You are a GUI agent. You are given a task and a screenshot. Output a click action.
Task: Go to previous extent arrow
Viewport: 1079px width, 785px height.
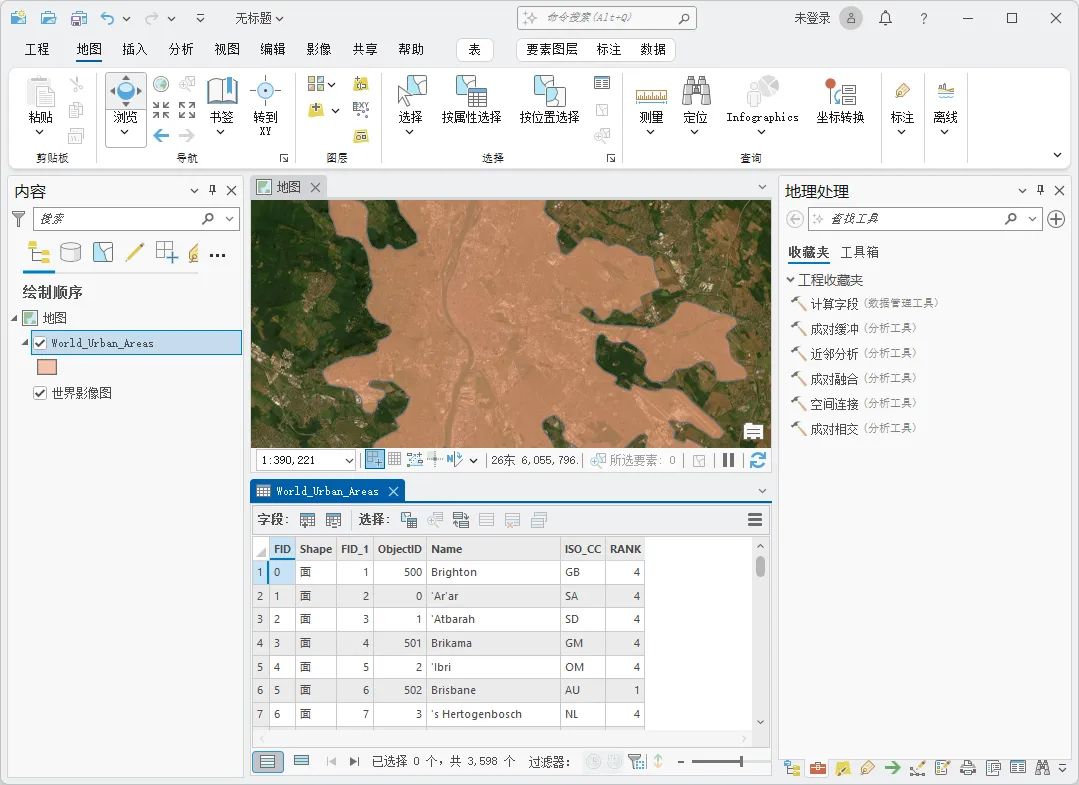pos(161,136)
